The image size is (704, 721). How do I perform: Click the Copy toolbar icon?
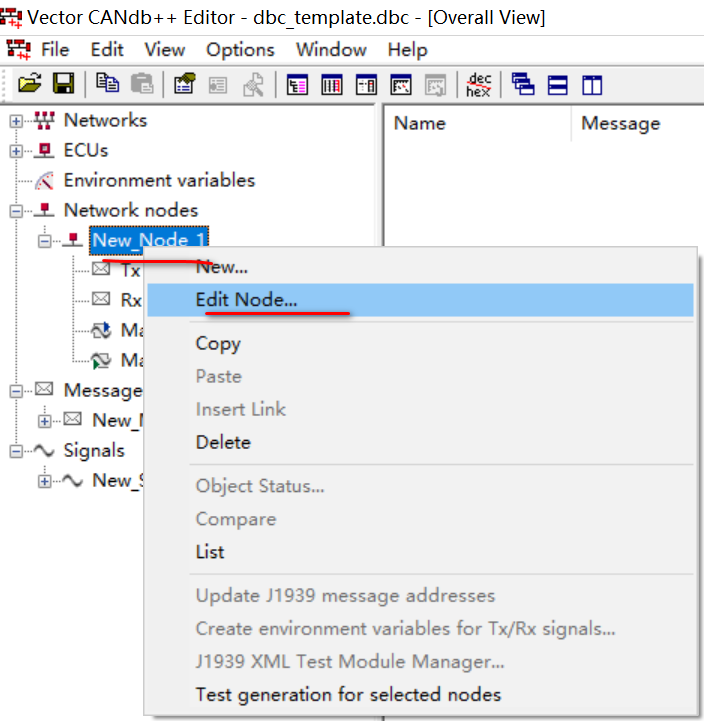(107, 84)
